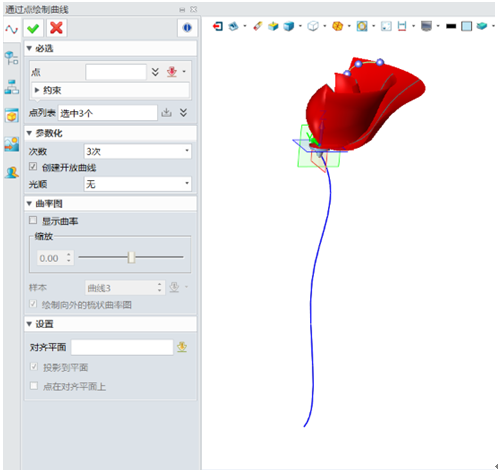
Task: Open the orange cube library sidebar icon
Action: click(x=12, y=116)
